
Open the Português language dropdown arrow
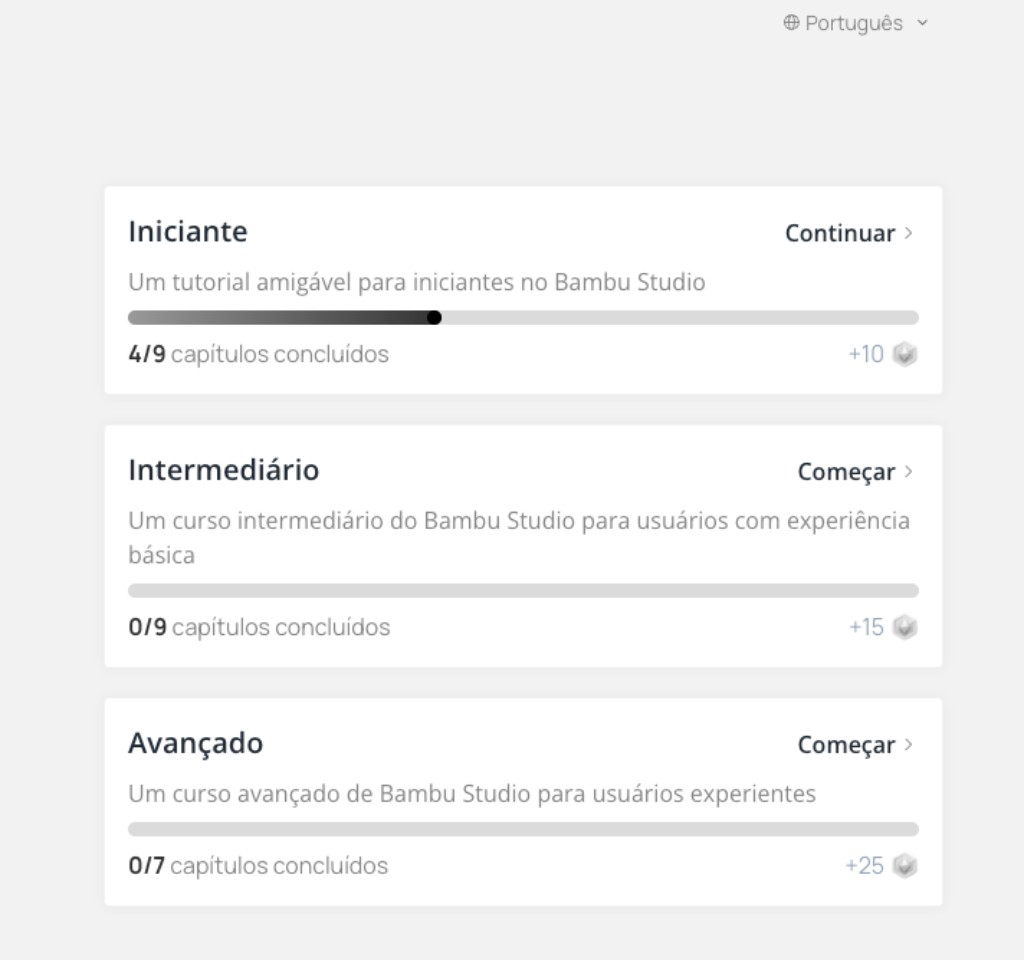tap(922, 23)
